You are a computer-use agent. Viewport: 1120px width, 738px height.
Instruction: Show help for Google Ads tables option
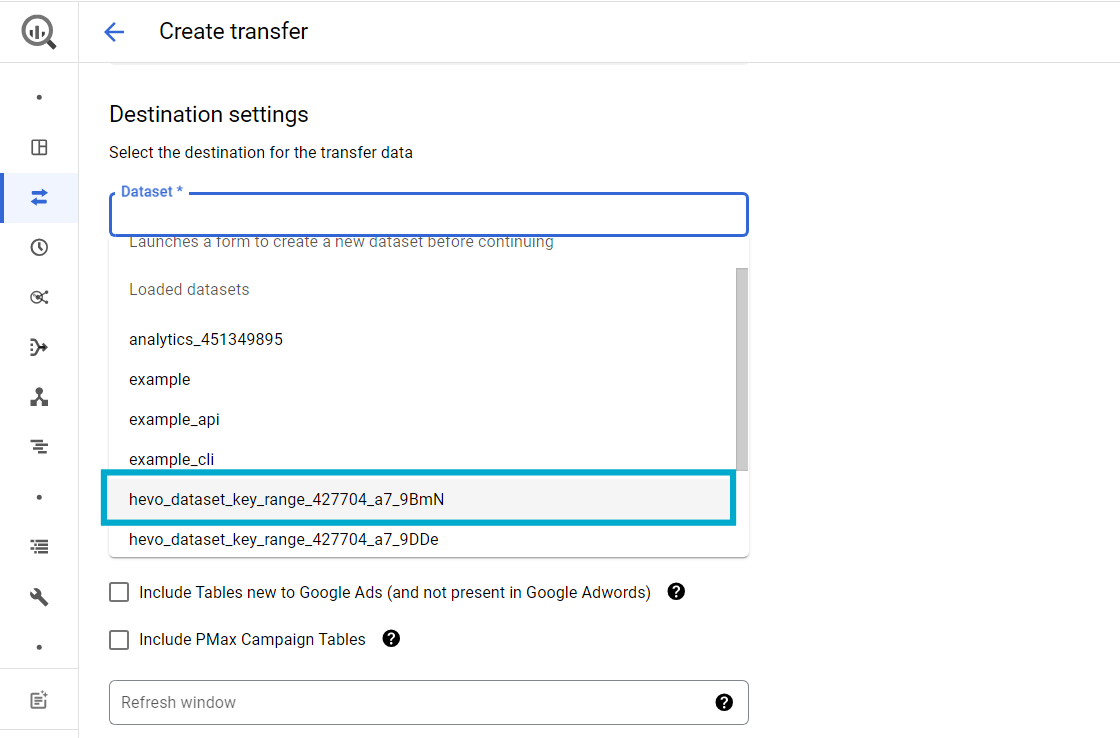(676, 592)
